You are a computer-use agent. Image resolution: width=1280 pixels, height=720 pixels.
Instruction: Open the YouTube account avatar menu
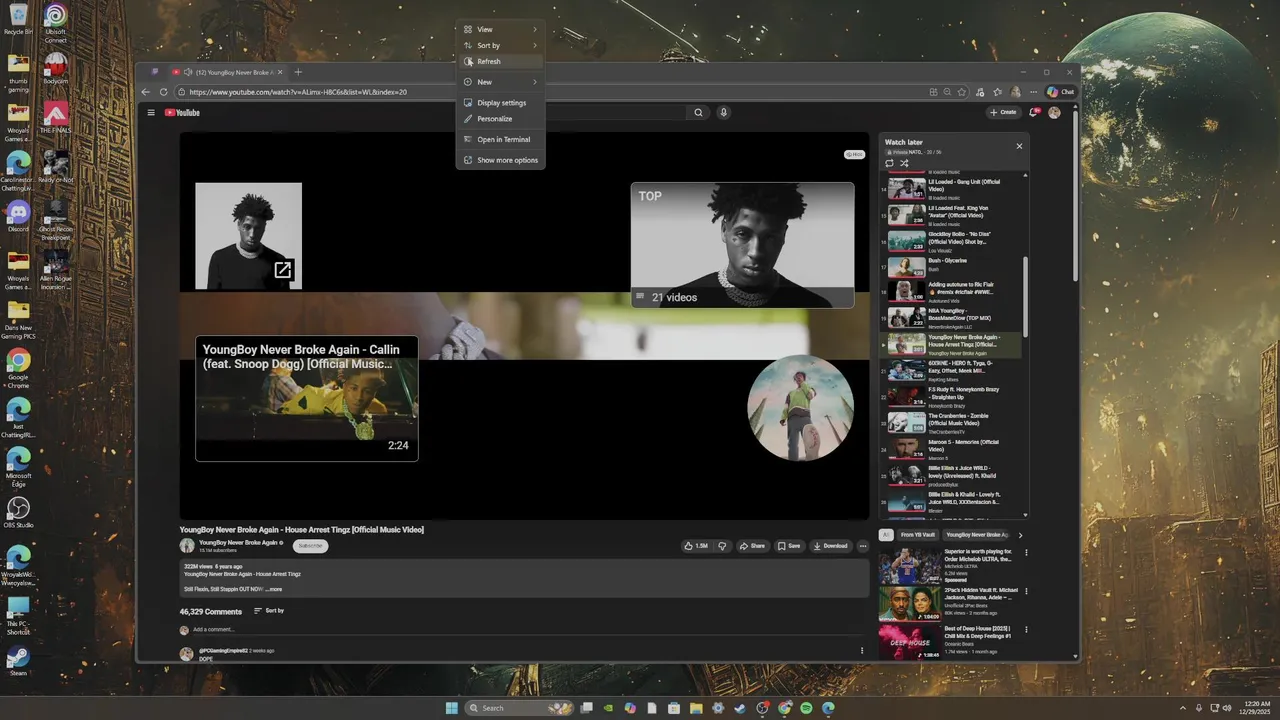point(1054,113)
